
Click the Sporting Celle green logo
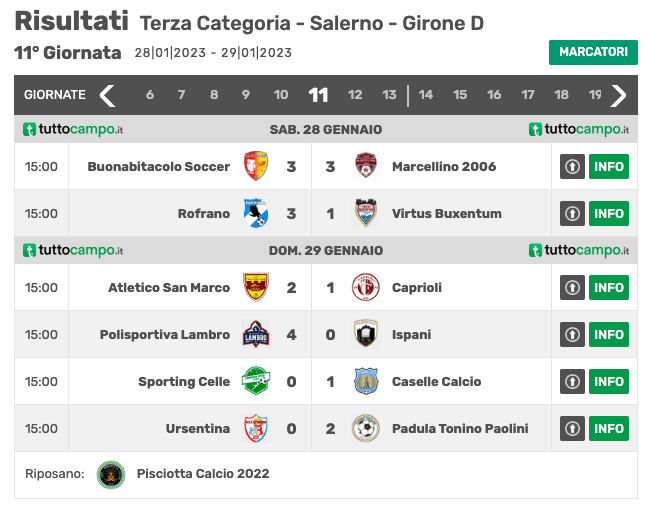tap(256, 381)
